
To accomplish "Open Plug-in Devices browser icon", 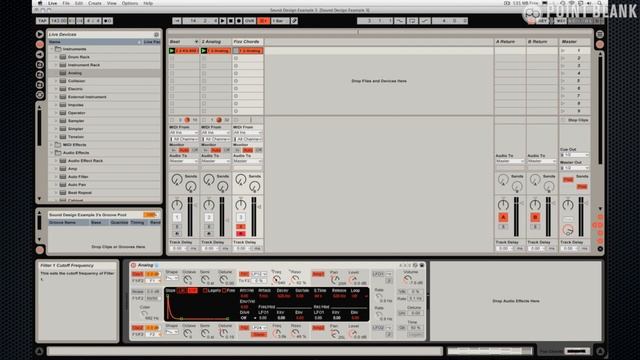I will coord(40,54).
